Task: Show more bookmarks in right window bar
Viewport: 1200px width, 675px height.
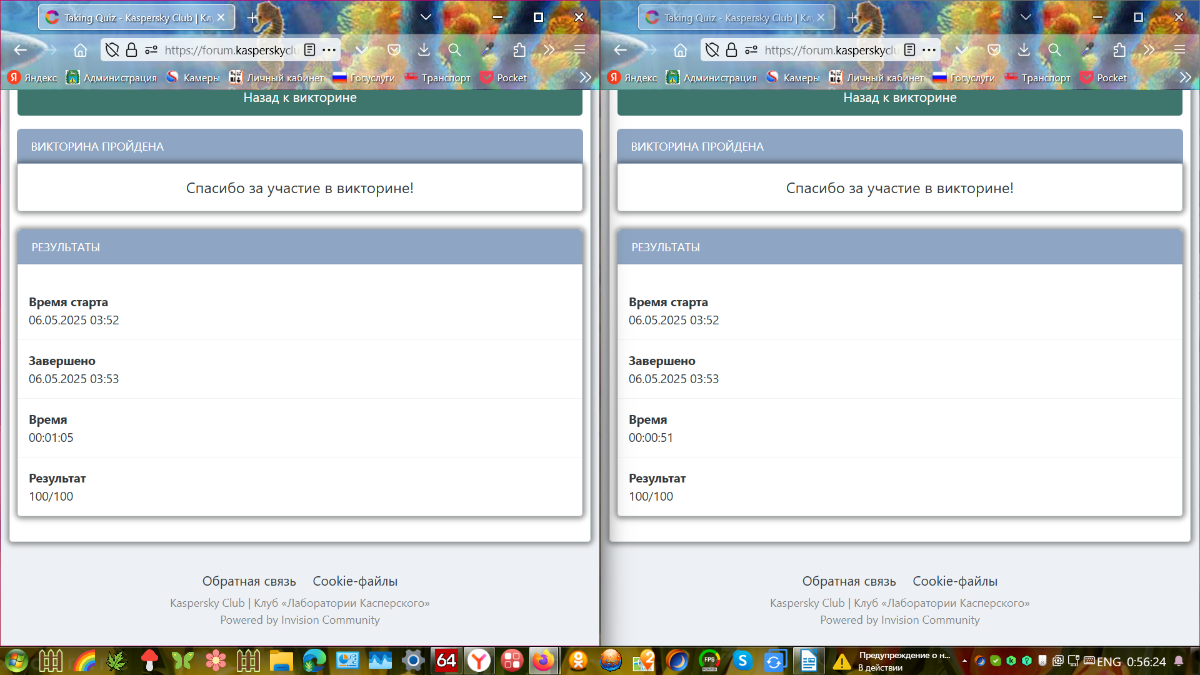Action: (x=1185, y=77)
